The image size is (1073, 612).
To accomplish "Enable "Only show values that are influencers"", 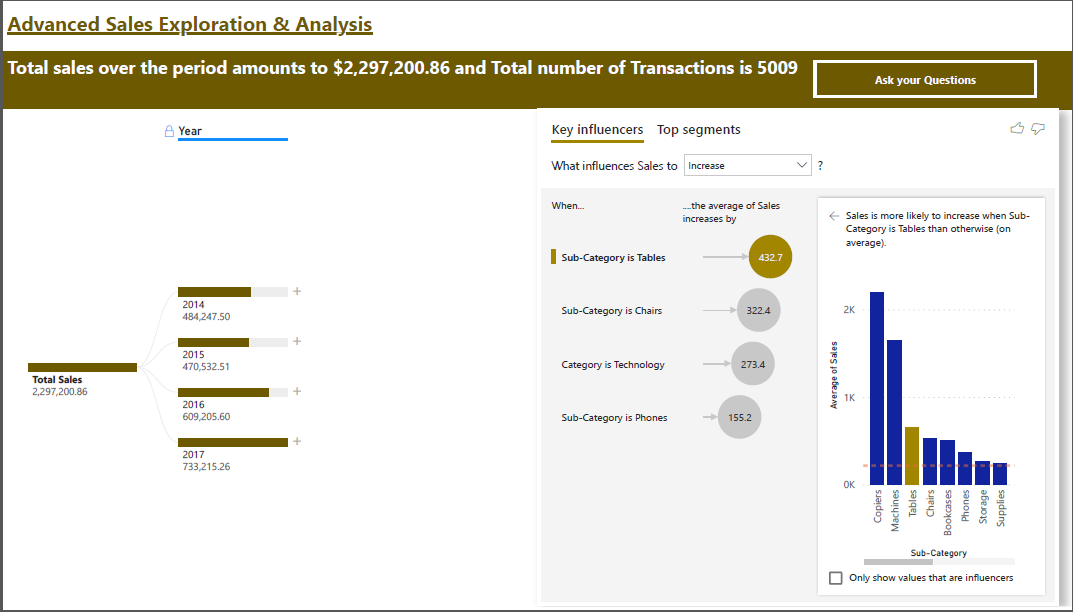I will point(836,577).
